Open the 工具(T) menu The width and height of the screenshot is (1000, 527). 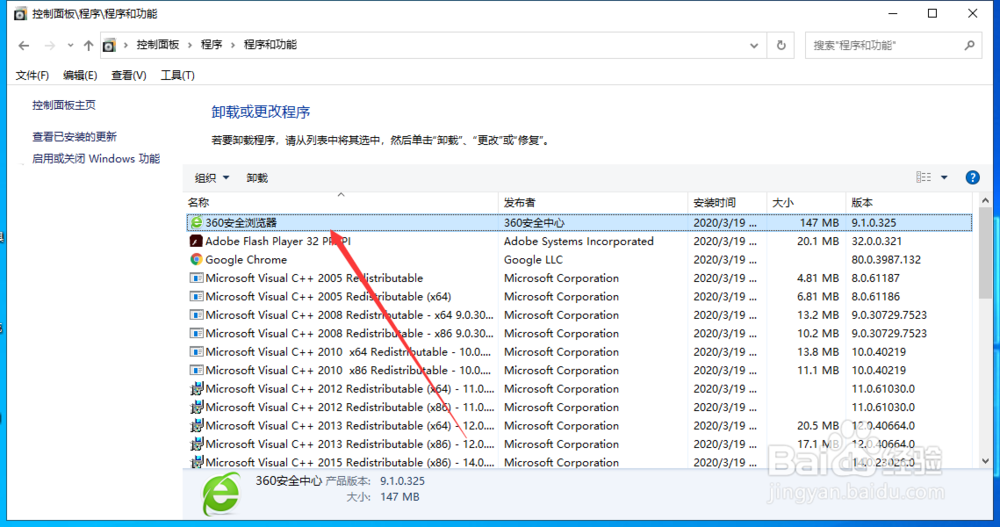177,75
